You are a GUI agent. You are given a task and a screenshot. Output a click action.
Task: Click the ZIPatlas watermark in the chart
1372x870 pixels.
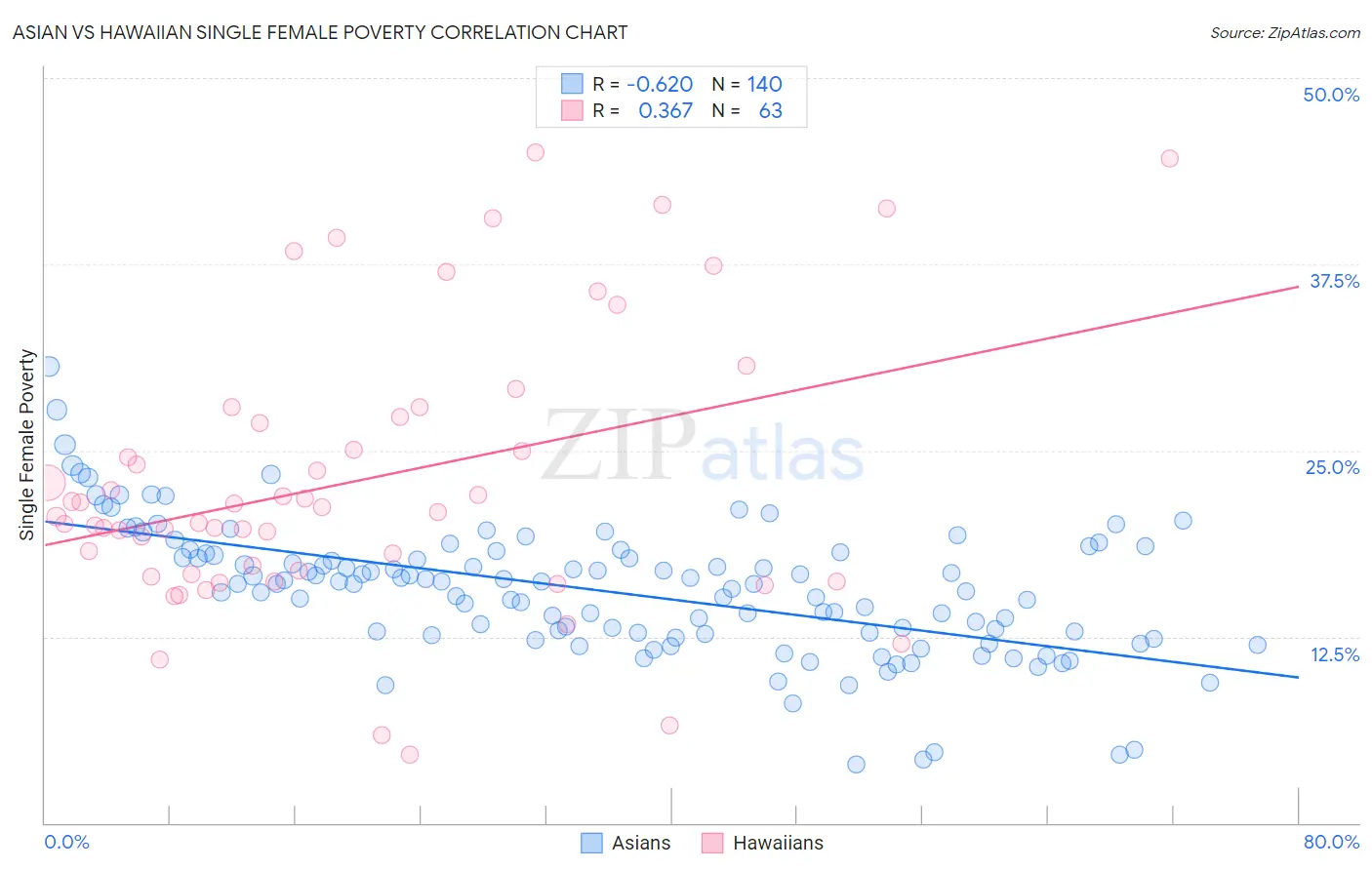click(703, 447)
